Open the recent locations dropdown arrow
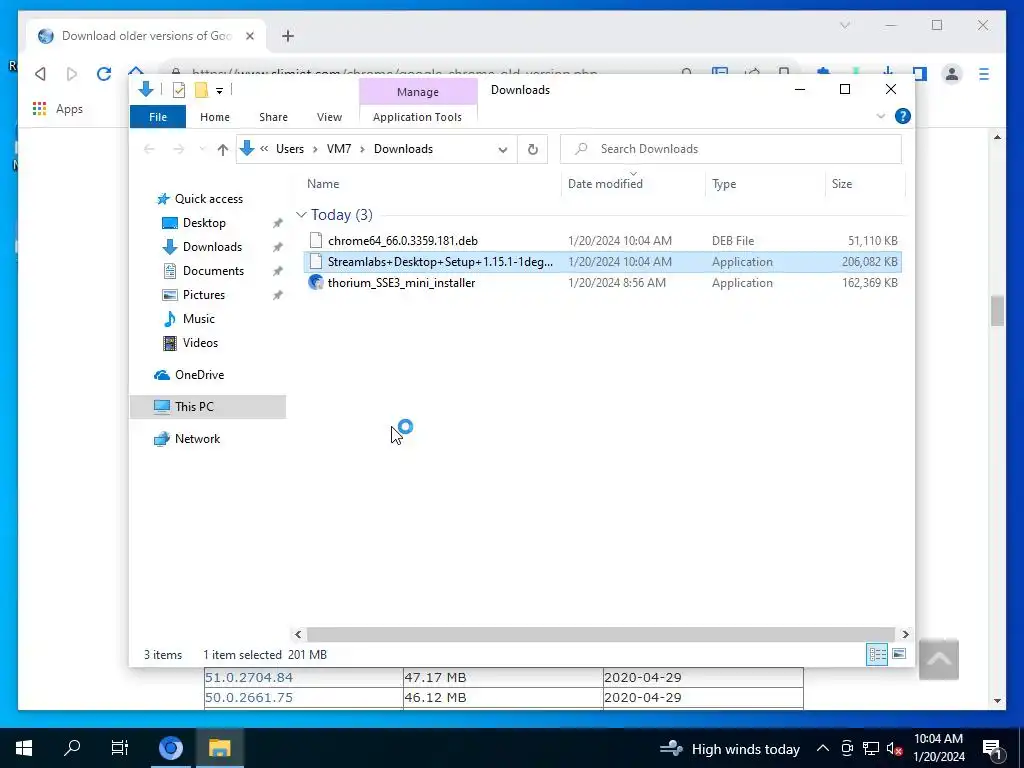 202,150
